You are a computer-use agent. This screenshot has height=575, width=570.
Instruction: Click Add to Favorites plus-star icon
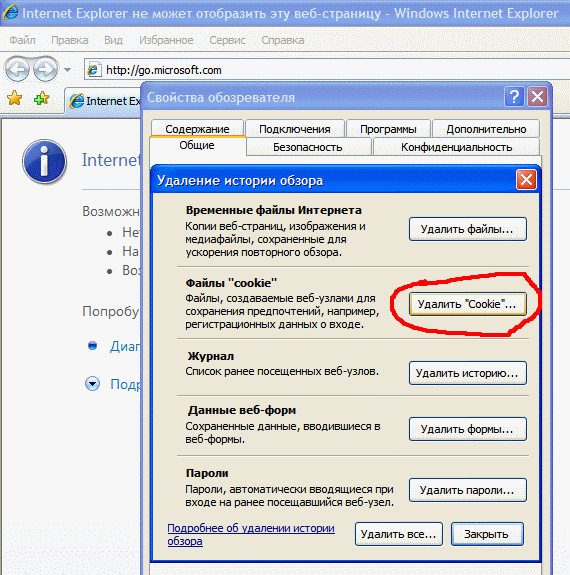click(x=41, y=98)
